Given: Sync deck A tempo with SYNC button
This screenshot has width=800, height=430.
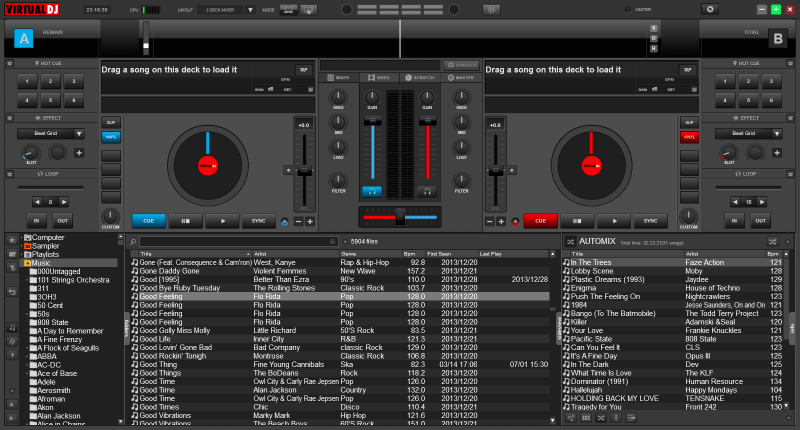Looking at the screenshot, I should tap(259, 221).
